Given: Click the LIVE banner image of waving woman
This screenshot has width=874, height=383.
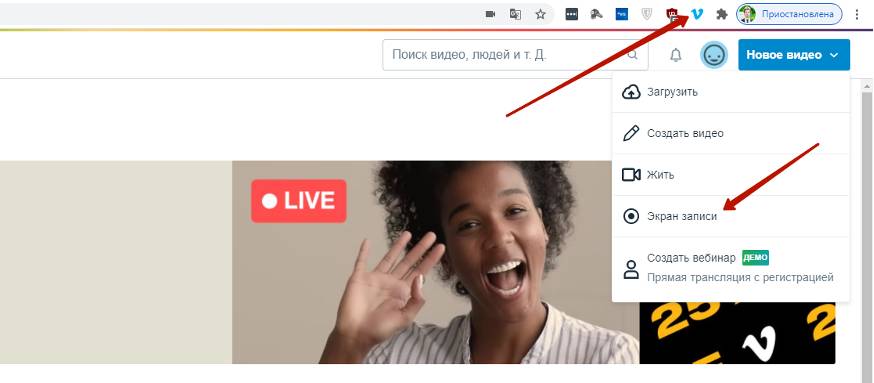Looking at the screenshot, I should [x=435, y=262].
